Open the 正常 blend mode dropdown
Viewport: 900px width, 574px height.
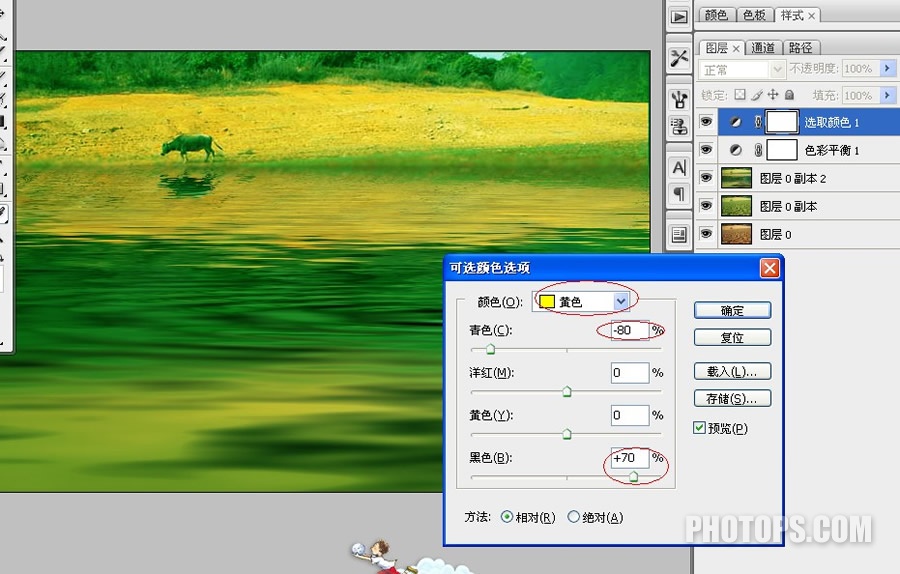coord(742,69)
